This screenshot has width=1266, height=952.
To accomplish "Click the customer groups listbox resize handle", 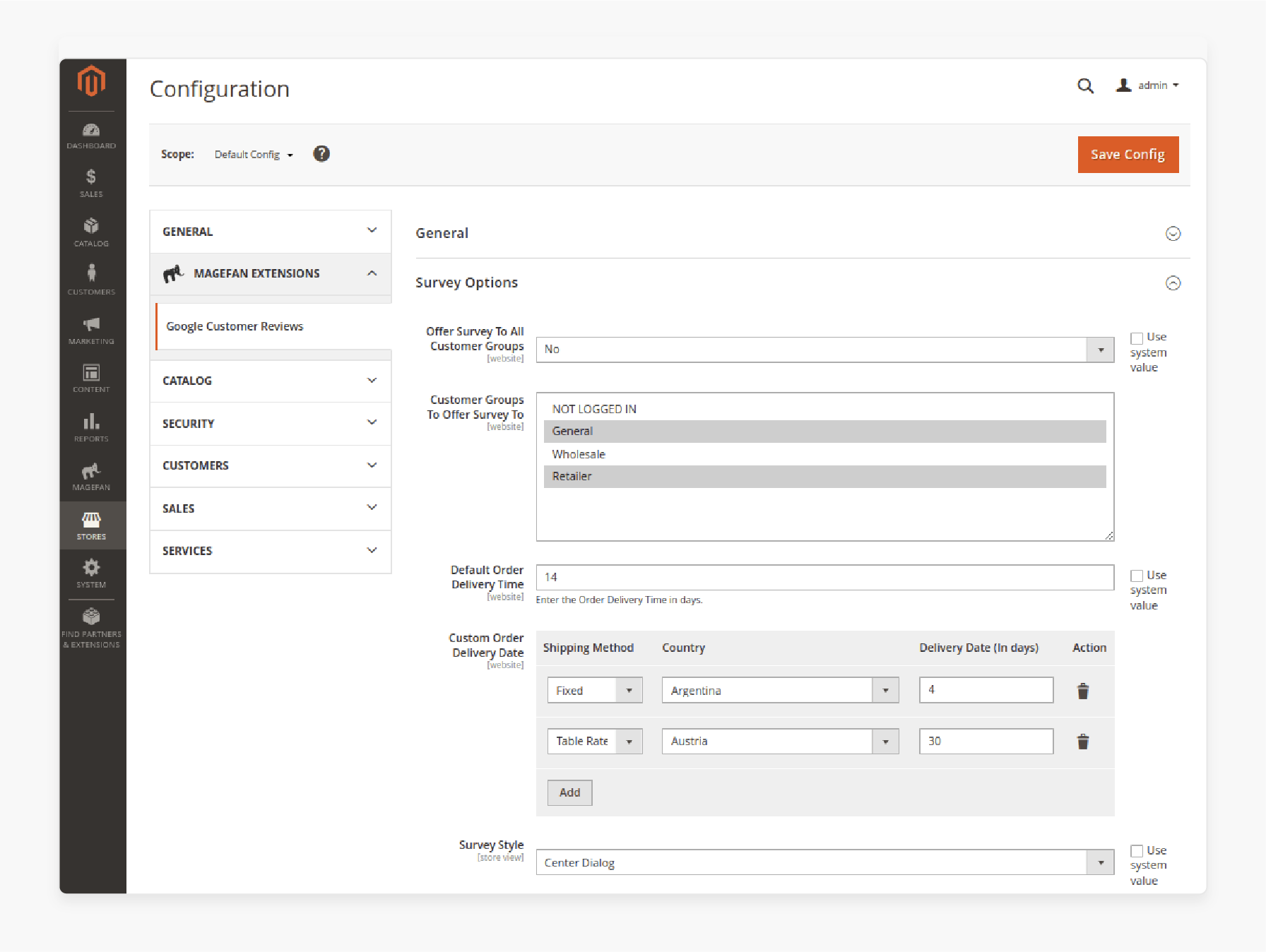I will 1109,536.
